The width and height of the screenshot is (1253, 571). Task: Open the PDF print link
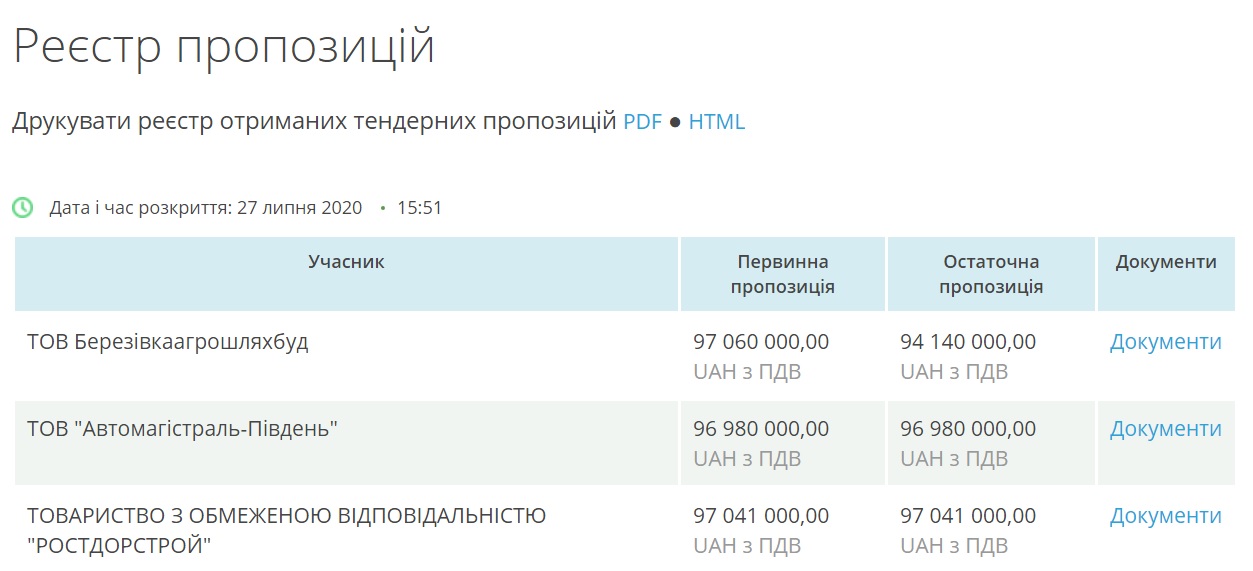click(x=643, y=122)
